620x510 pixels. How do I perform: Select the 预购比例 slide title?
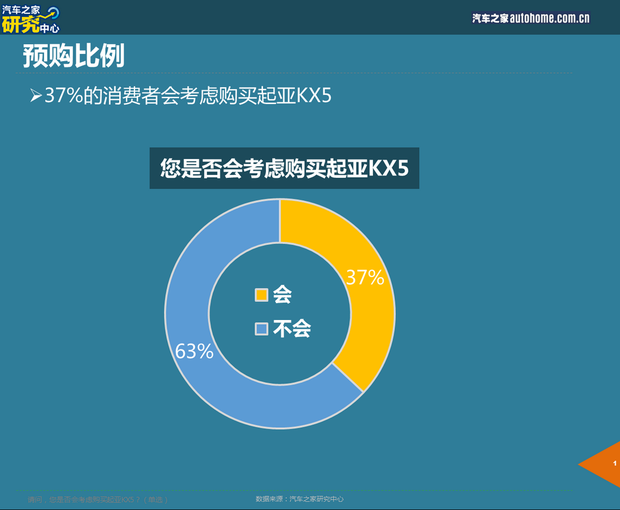click(x=74, y=57)
